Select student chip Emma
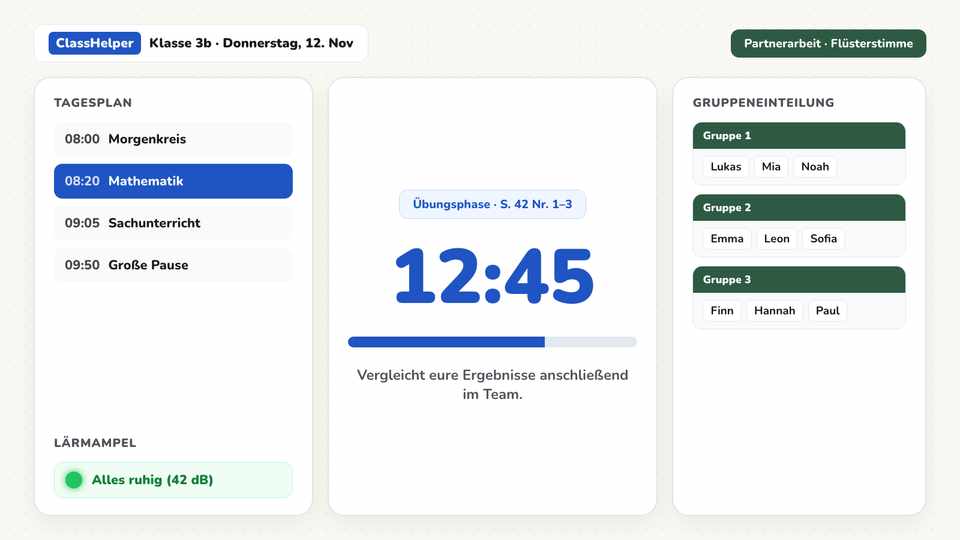The height and width of the screenshot is (540, 960). (x=727, y=239)
